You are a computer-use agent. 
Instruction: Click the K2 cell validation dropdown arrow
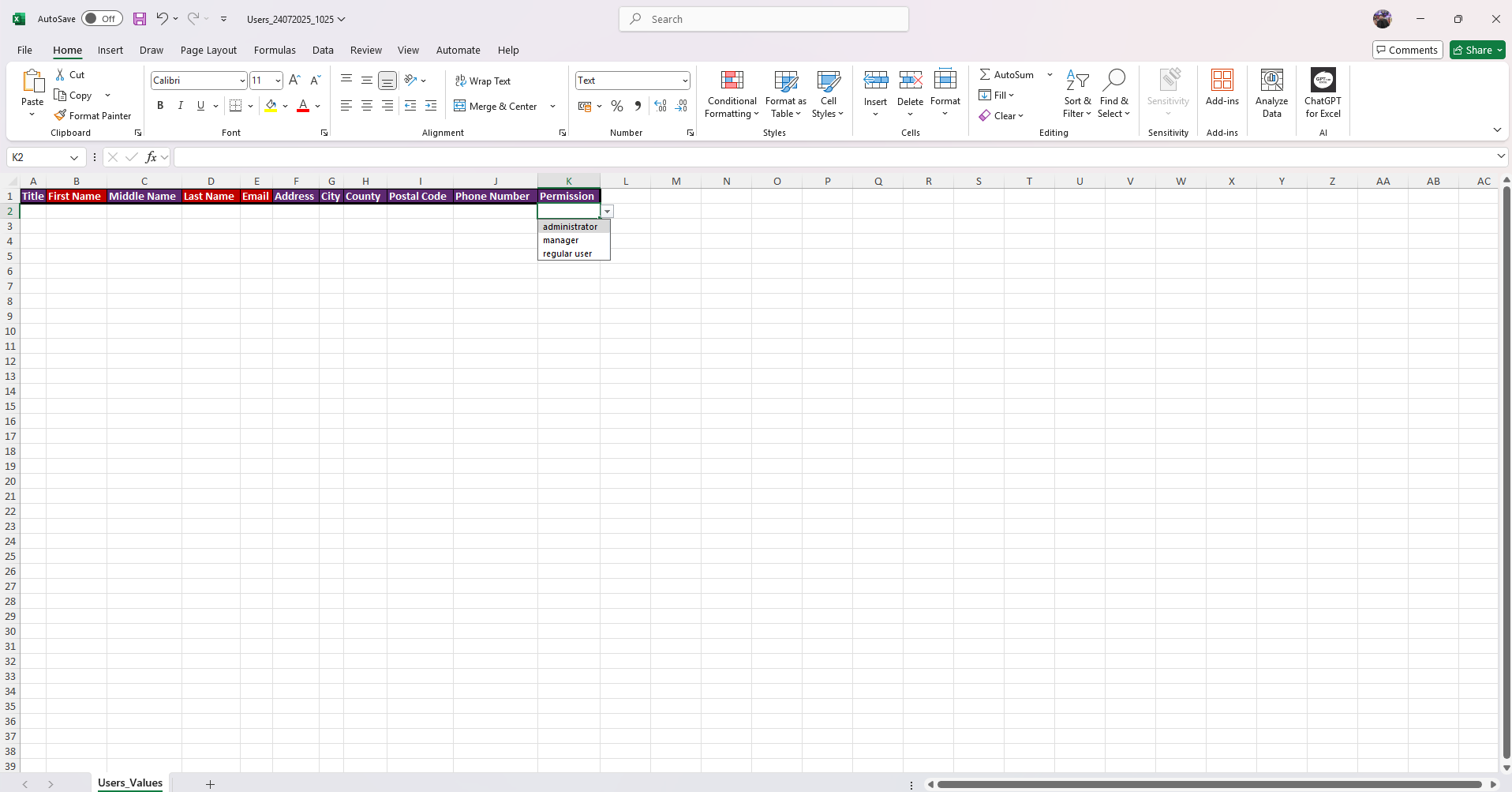pyautogui.click(x=607, y=212)
